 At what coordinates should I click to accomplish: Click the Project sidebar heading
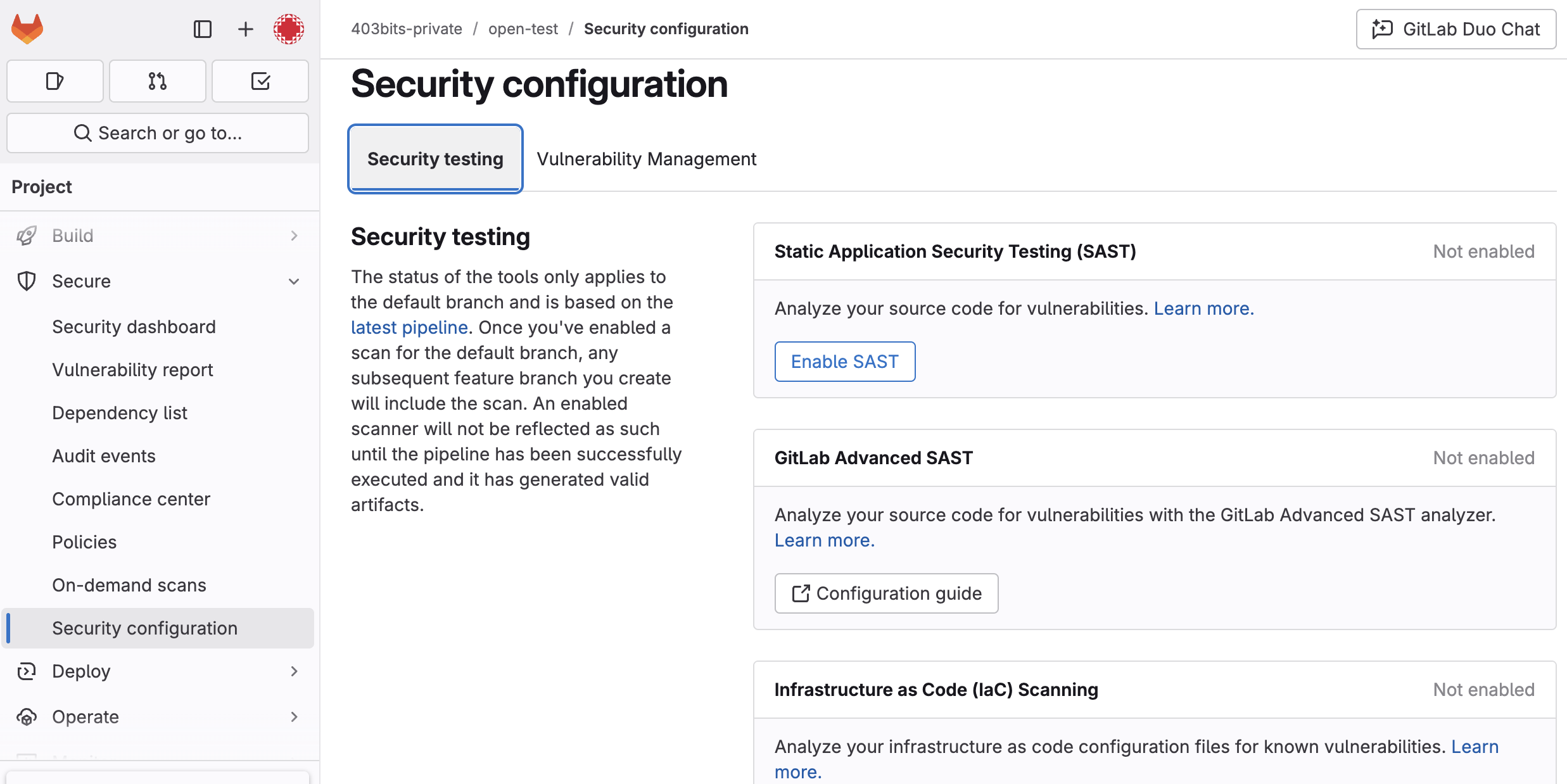point(42,187)
